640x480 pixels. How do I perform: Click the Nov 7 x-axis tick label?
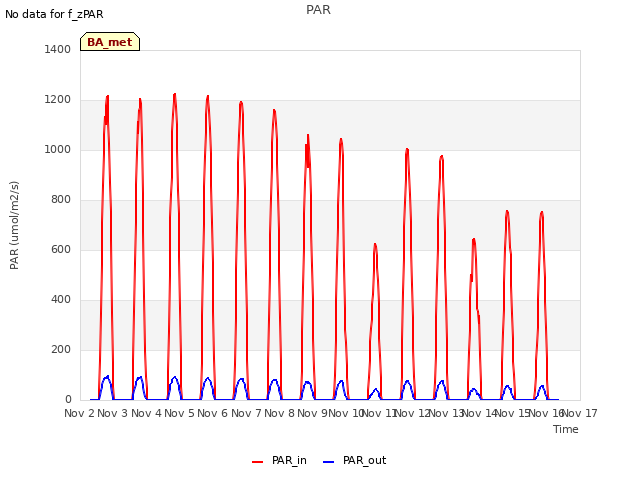point(246,413)
